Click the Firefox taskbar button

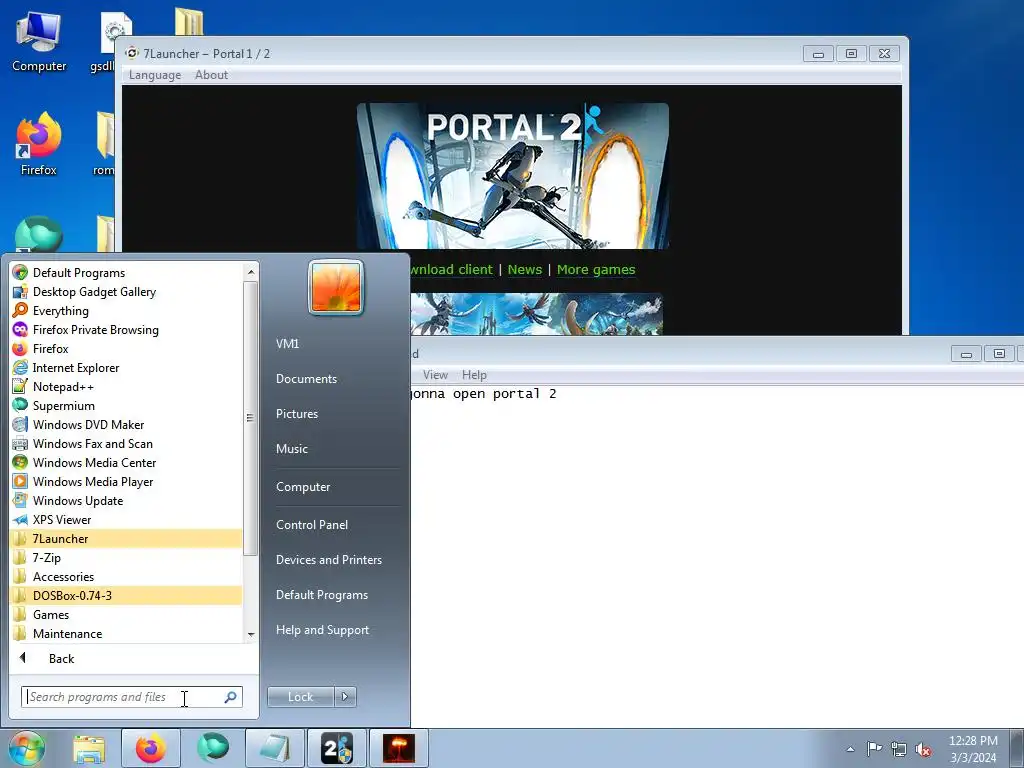click(x=151, y=748)
